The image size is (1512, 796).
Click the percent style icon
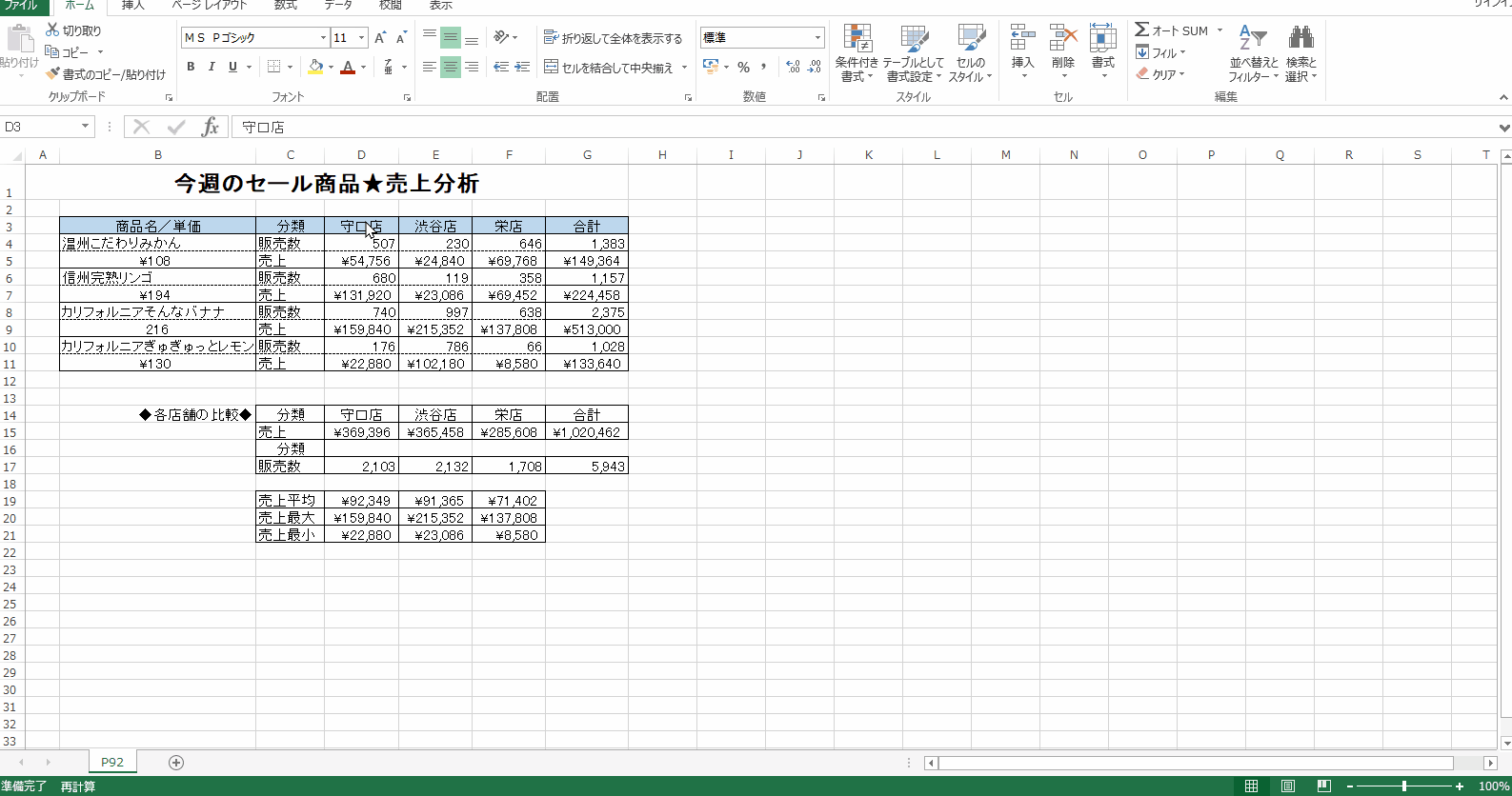[743, 67]
